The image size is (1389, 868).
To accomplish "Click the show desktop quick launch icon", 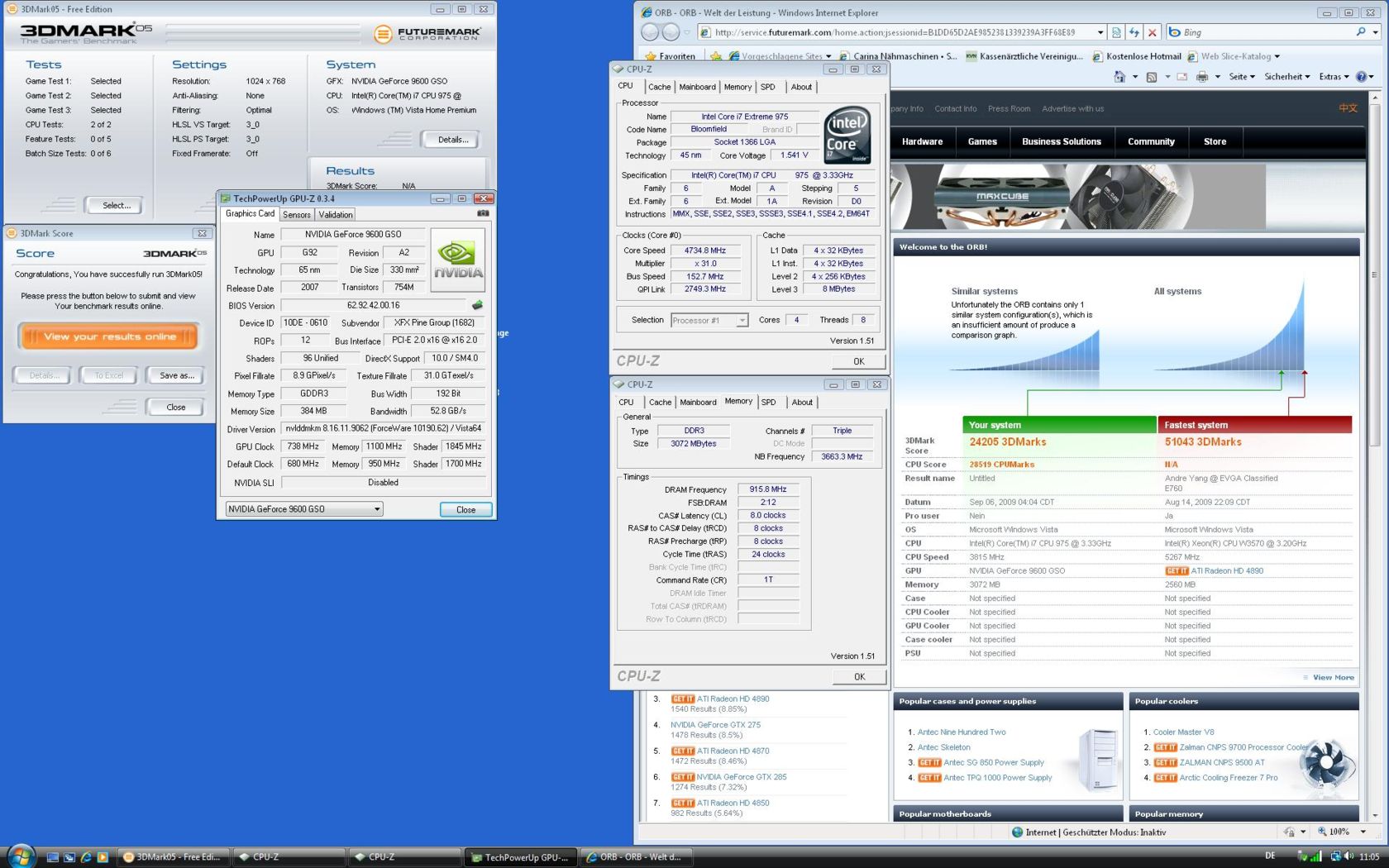I will click(53, 857).
